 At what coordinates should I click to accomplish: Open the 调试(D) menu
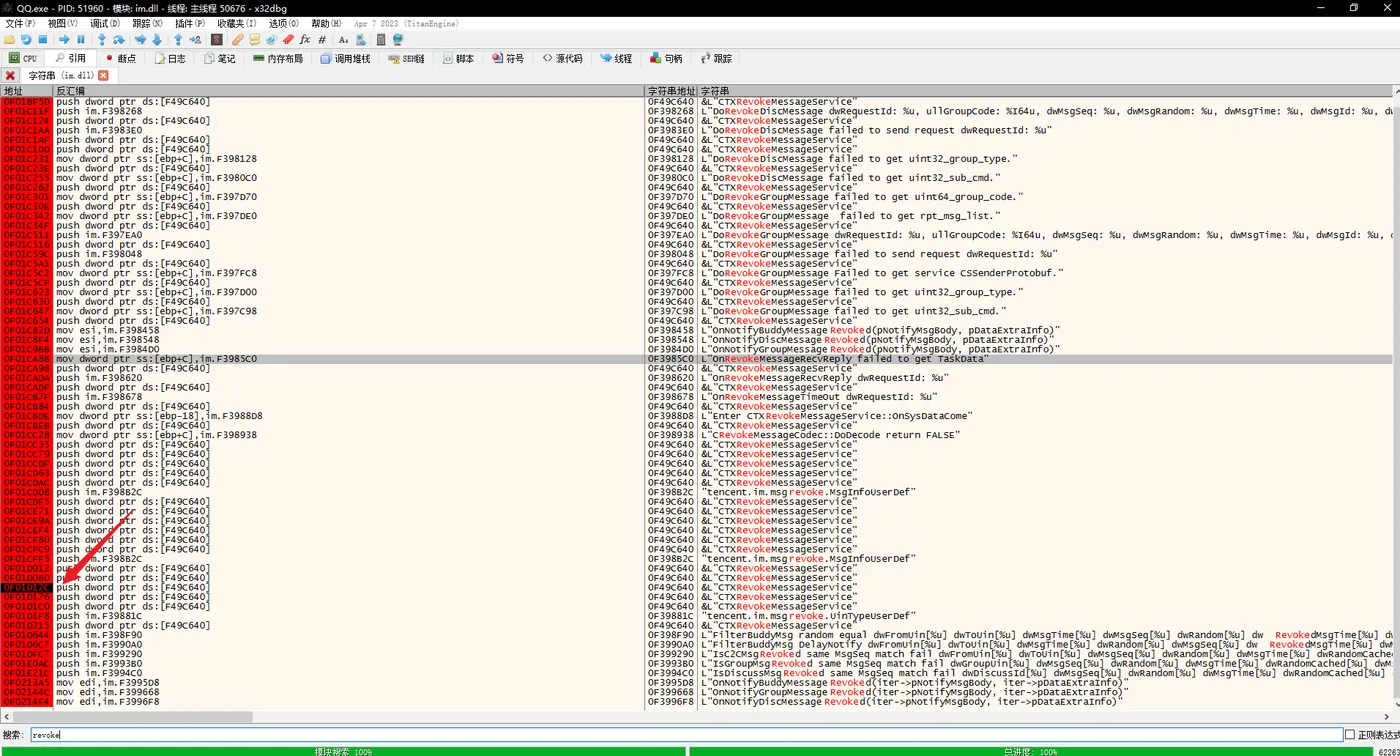[x=105, y=23]
